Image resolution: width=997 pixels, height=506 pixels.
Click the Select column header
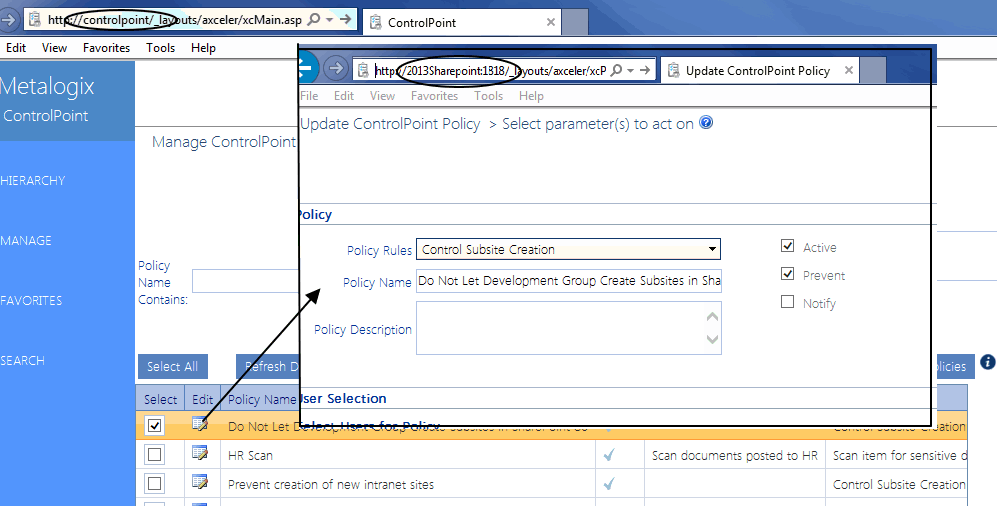160,399
